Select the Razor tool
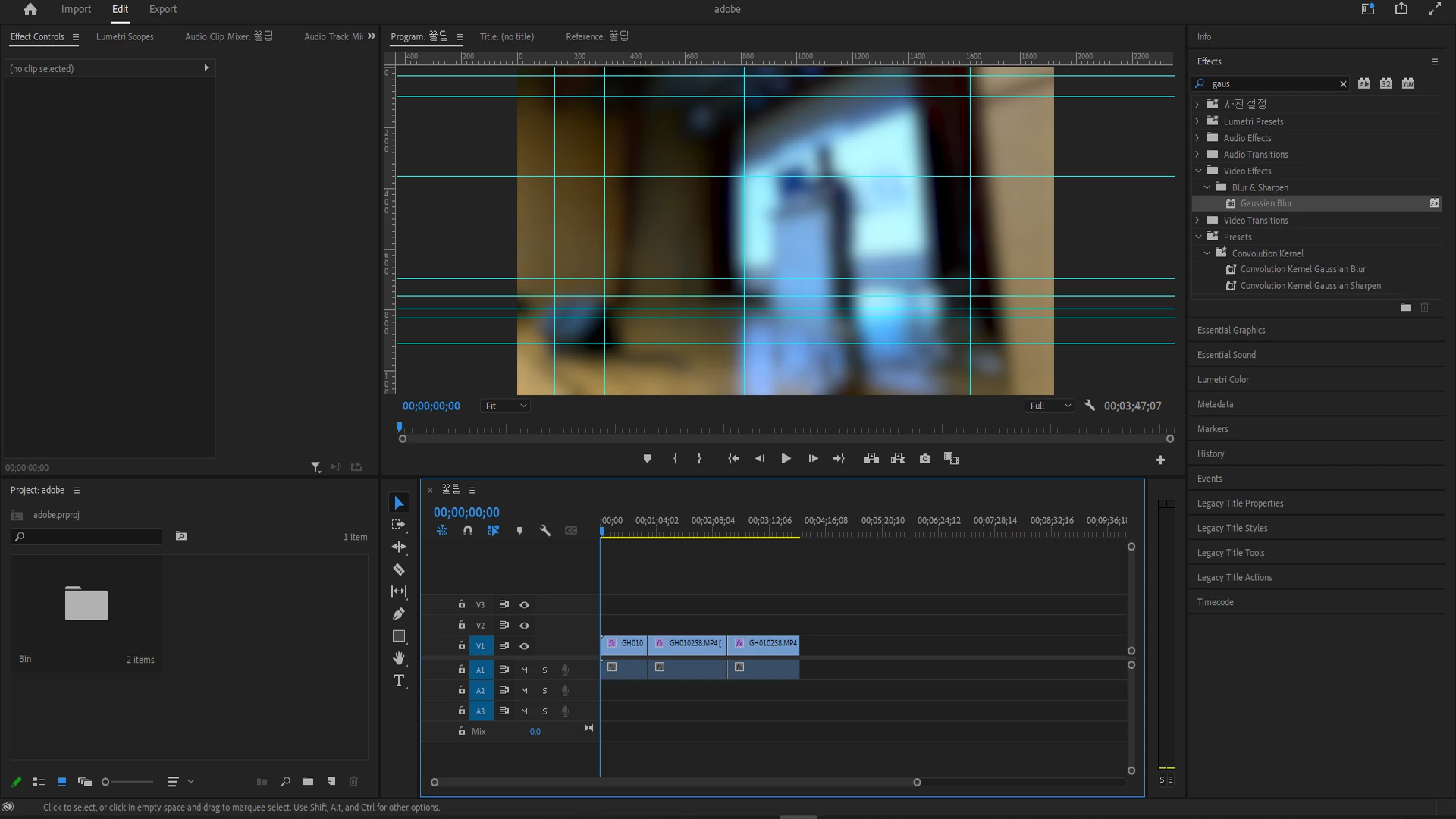Viewport: 1456px width, 819px height. [399, 570]
